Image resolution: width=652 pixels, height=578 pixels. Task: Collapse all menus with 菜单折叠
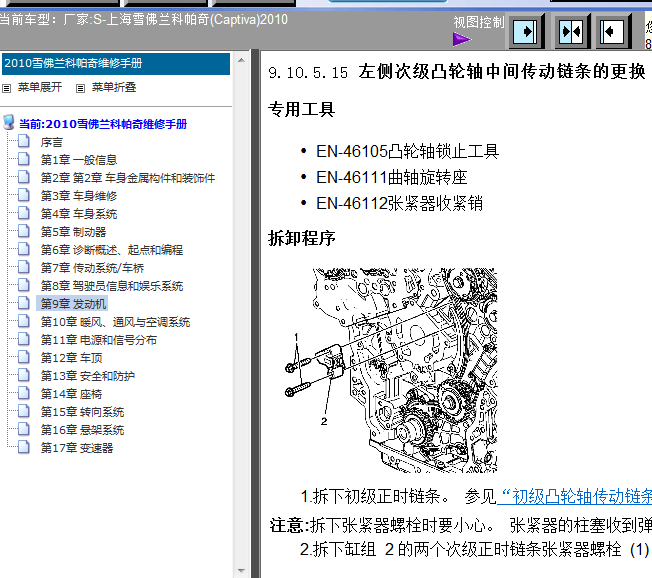click(x=114, y=87)
